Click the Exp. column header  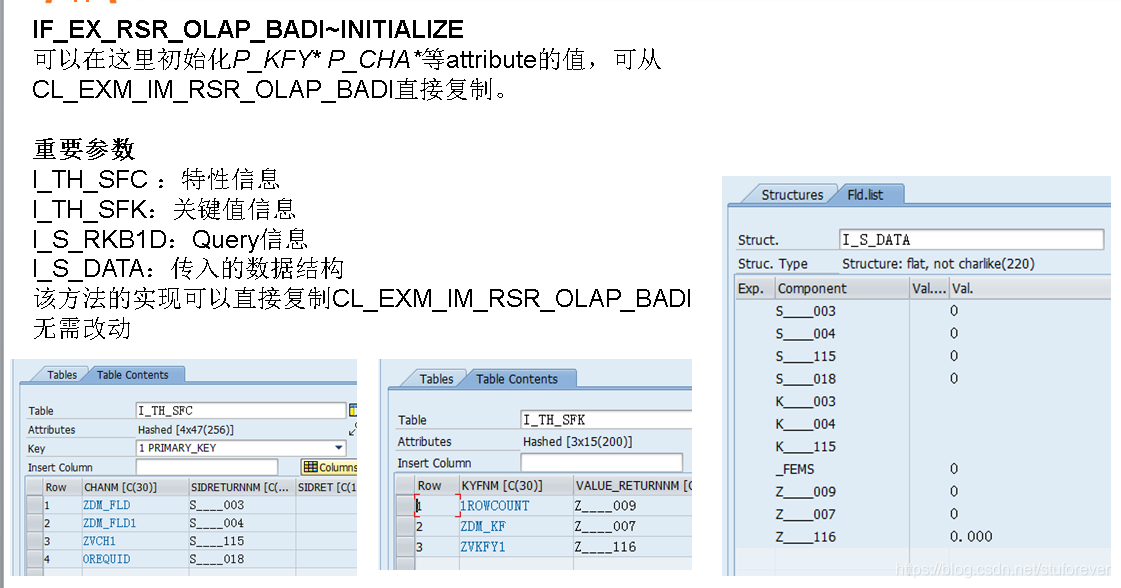tap(754, 288)
